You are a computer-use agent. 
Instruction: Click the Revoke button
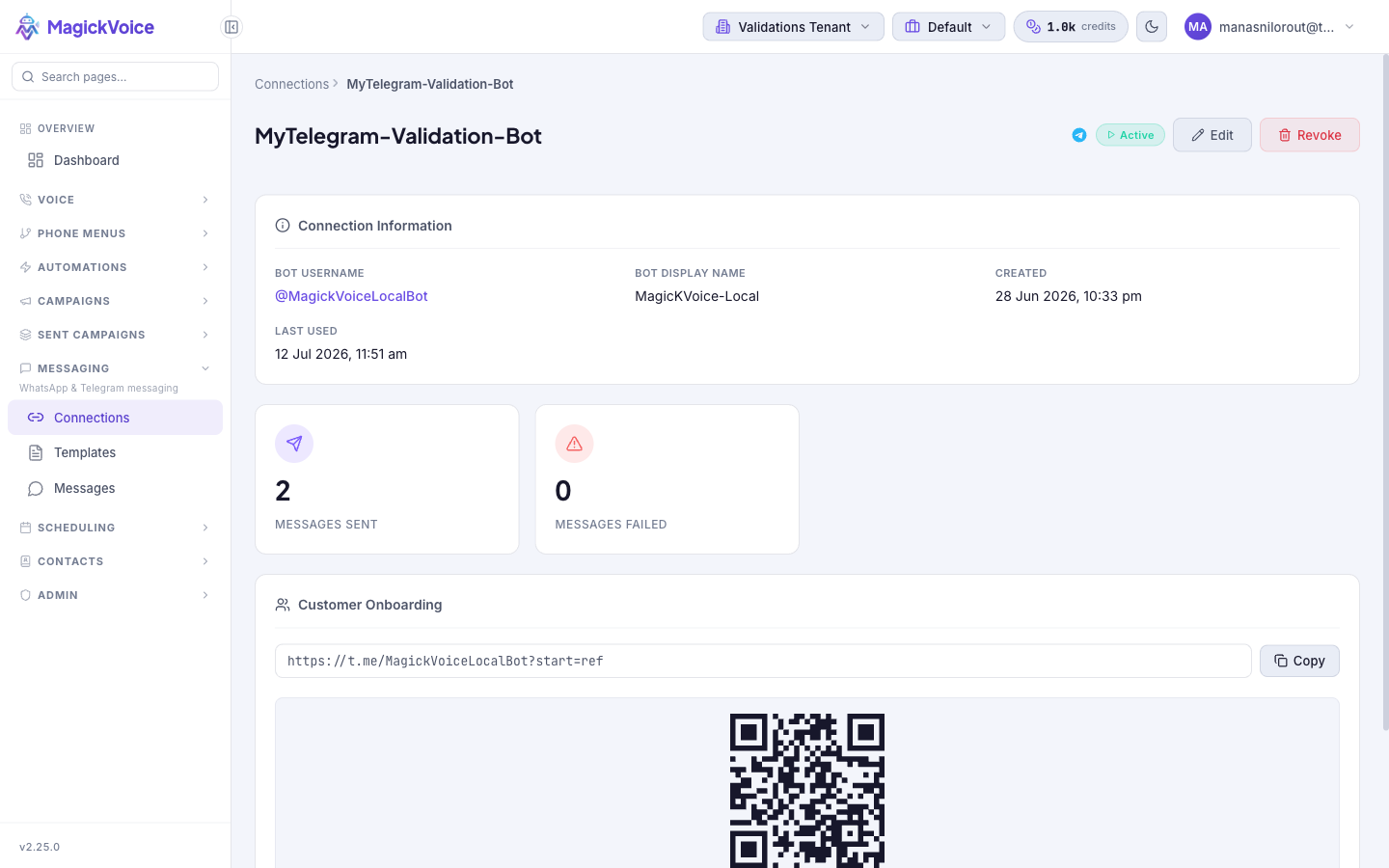pyautogui.click(x=1310, y=135)
